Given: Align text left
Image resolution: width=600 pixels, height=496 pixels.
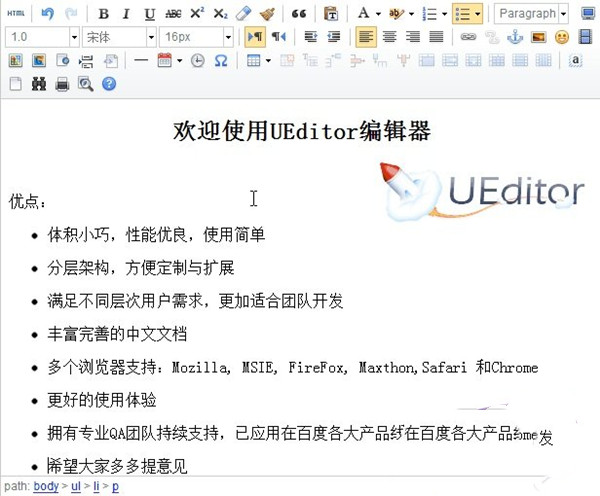Looking at the screenshot, I should pyautogui.click(x=366, y=37).
